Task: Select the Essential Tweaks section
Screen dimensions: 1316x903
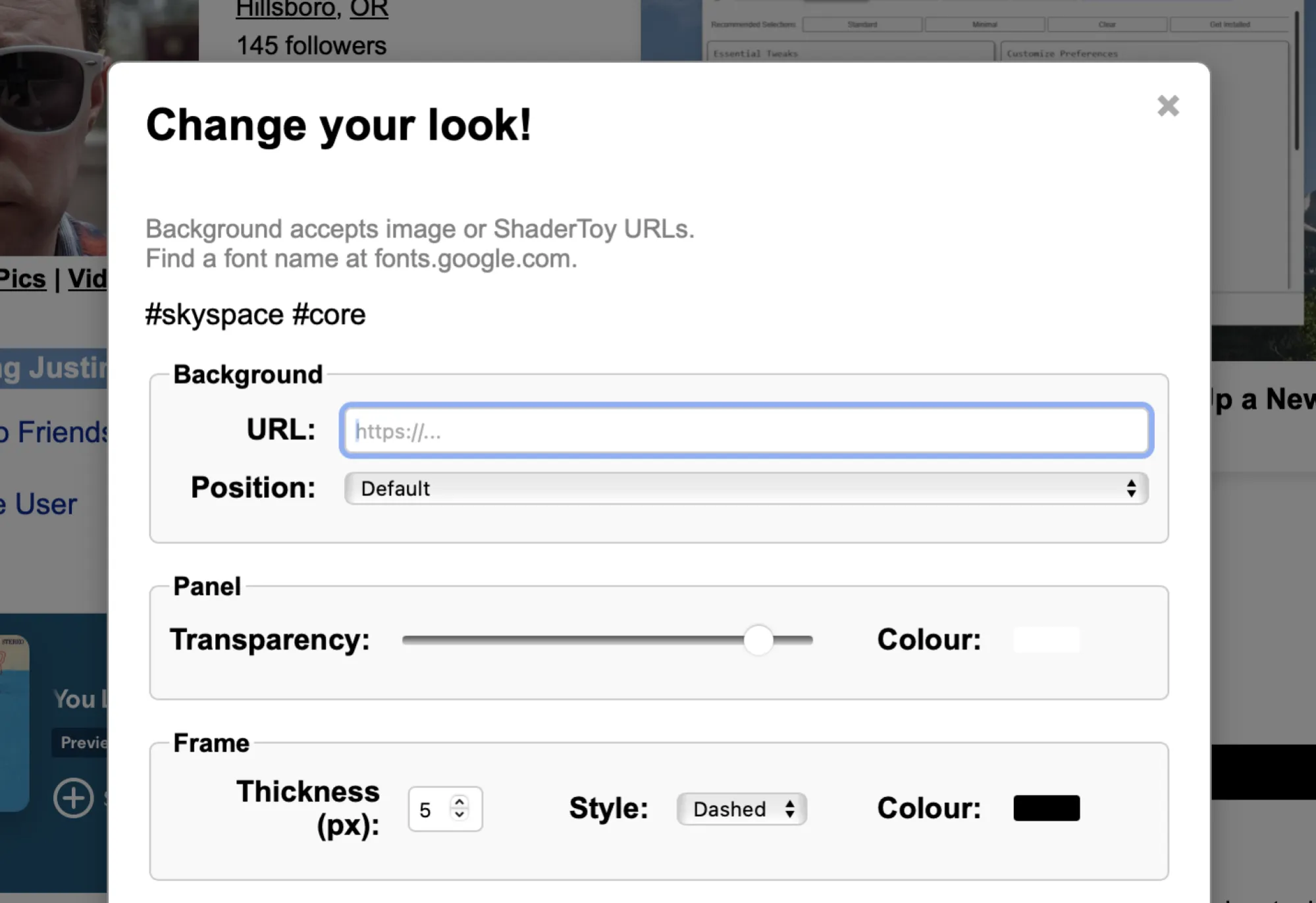Action: (754, 53)
